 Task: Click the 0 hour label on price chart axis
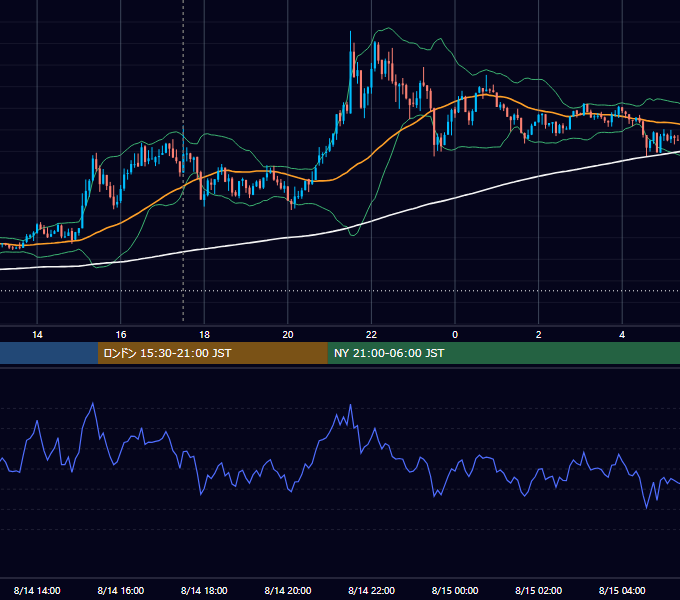455,335
